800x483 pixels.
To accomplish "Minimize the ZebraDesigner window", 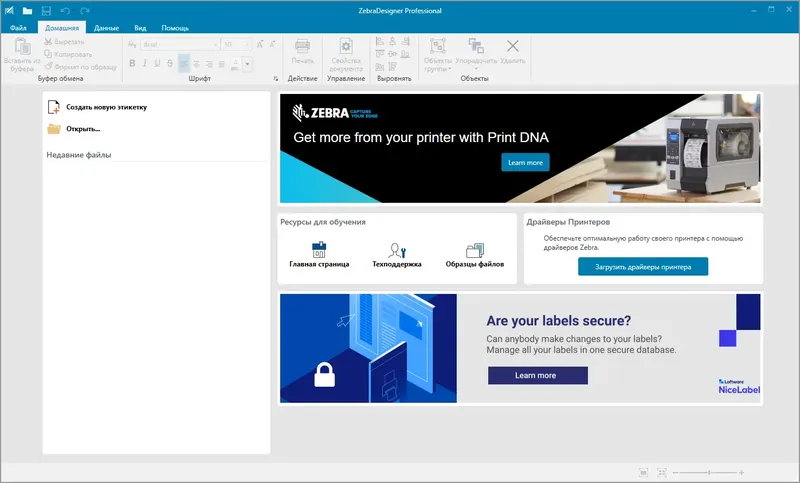I will pyautogui.click(x=754, y=10).
